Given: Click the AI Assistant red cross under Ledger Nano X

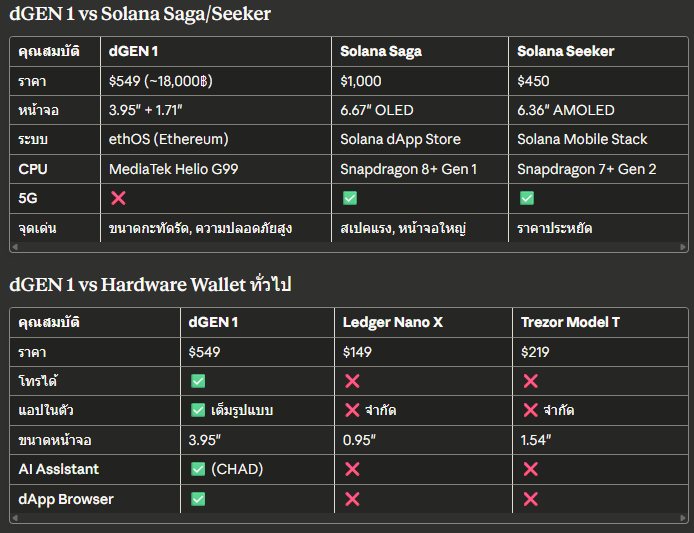Looking at the screenshot, I should click(351, 469).
